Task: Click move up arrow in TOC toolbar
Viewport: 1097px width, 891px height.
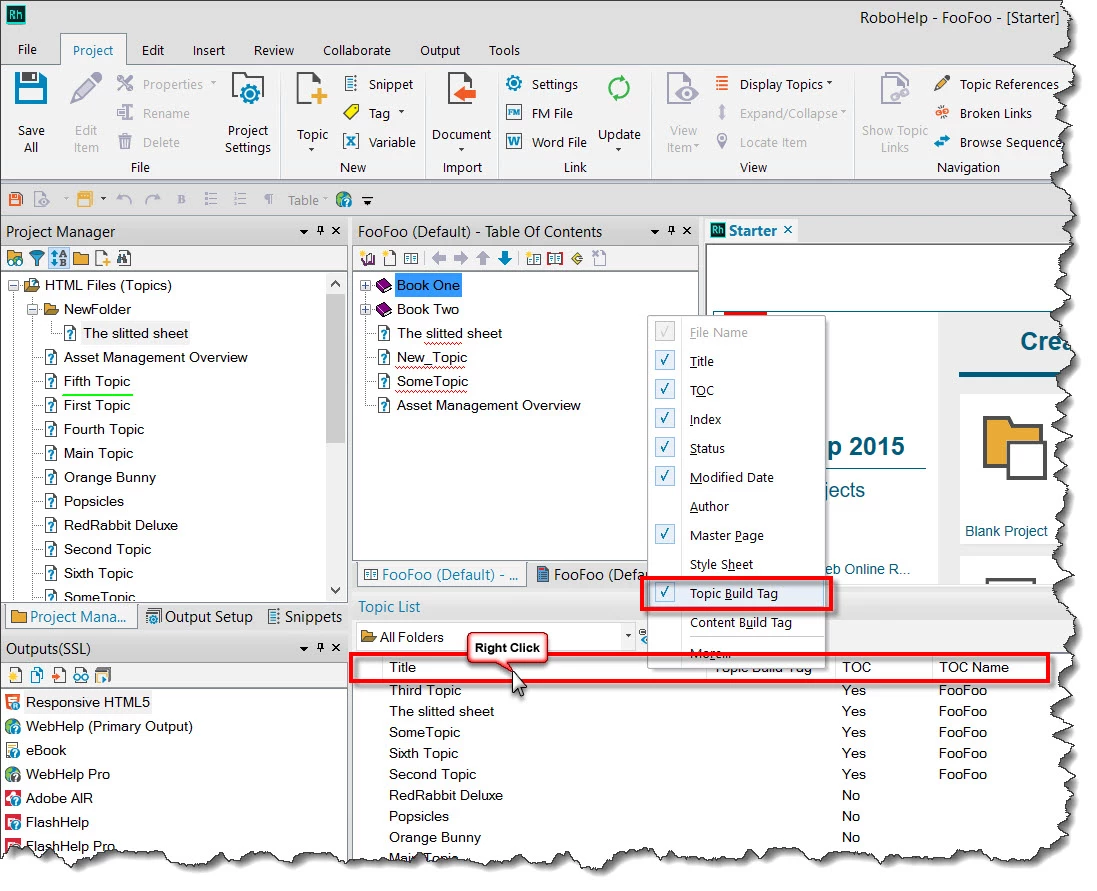Action: point(483,259)
